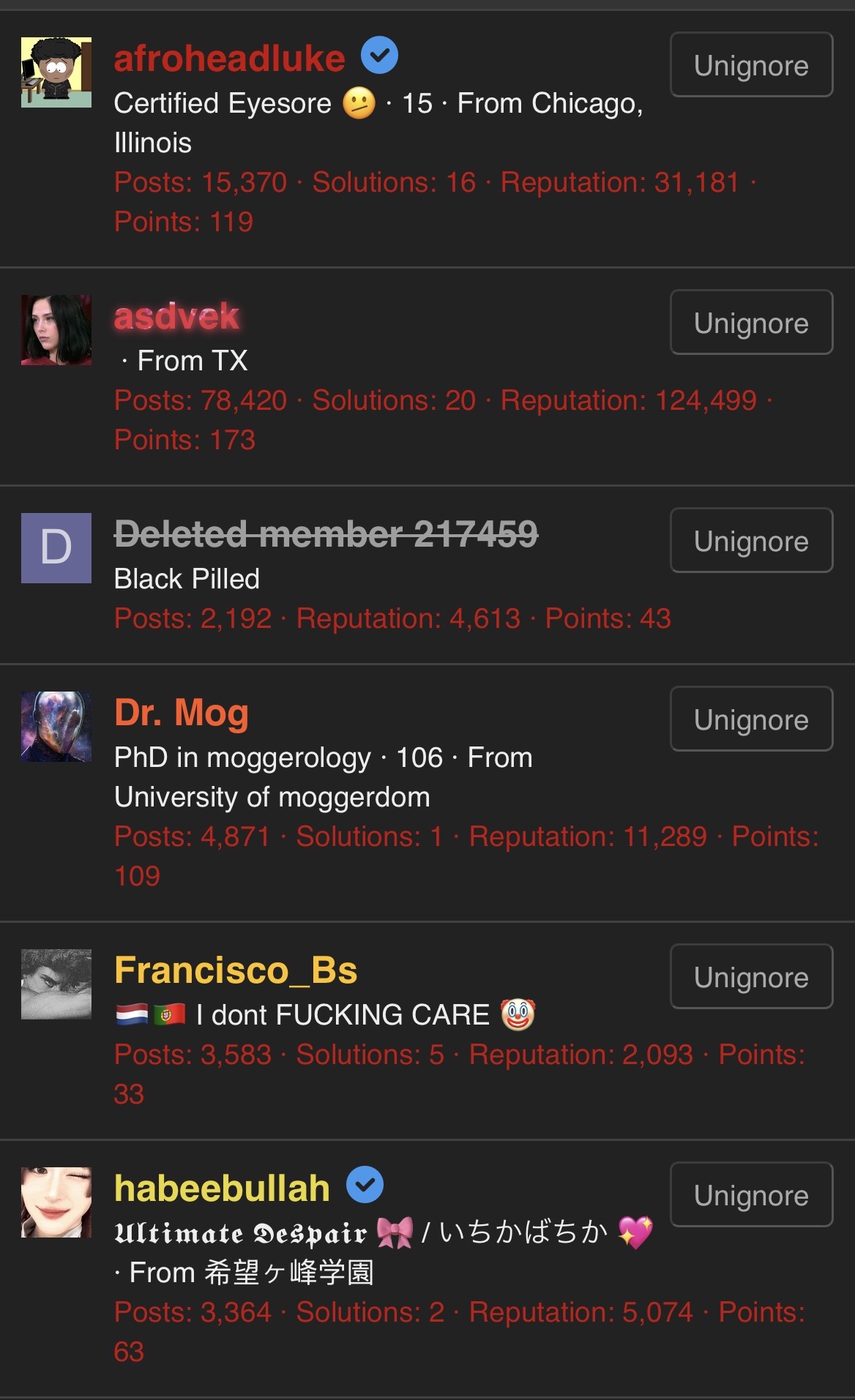The image size is (855, 1400).
Task: Unignore Dr. Mog
Action: click(x=751, y=719)
